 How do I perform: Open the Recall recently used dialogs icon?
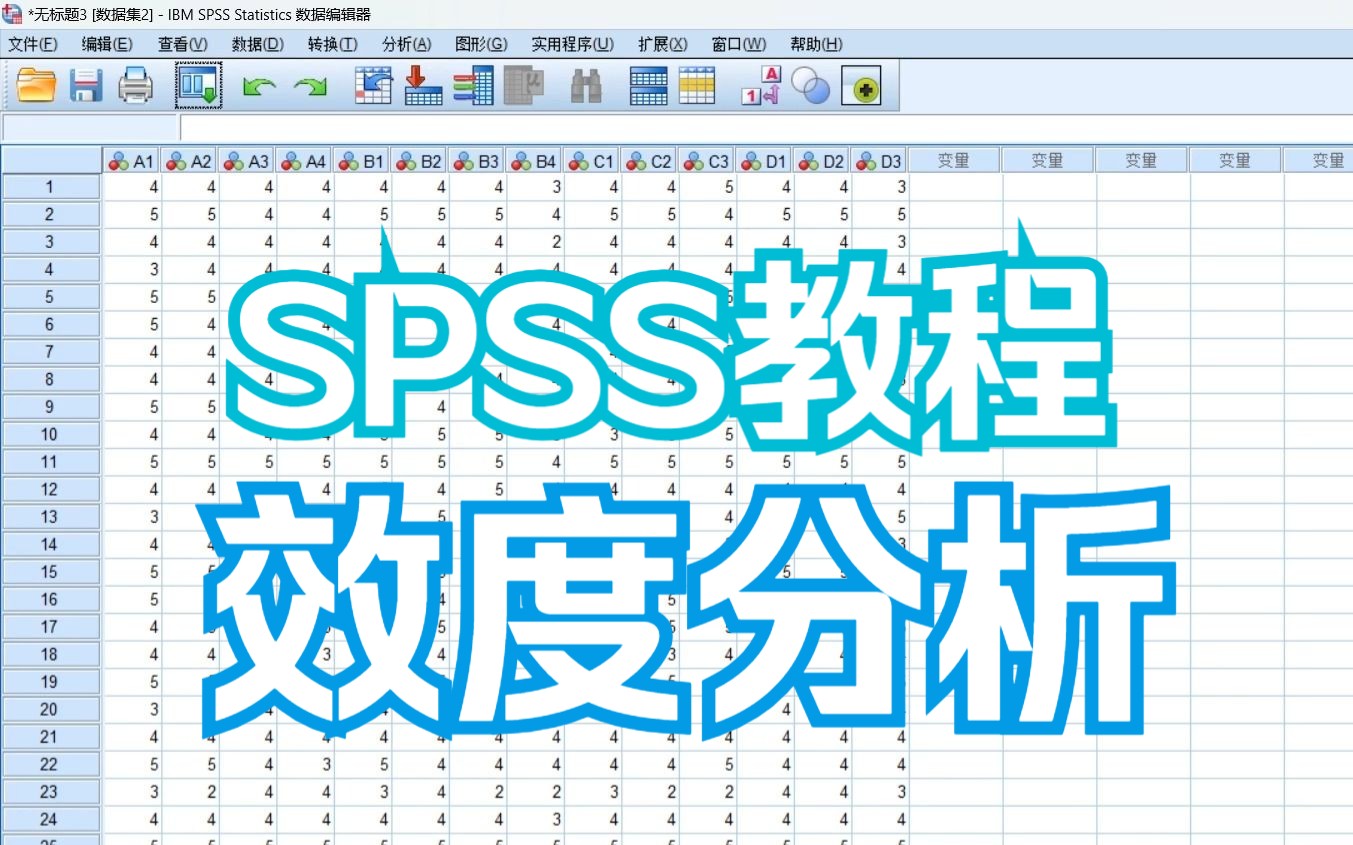198,86
